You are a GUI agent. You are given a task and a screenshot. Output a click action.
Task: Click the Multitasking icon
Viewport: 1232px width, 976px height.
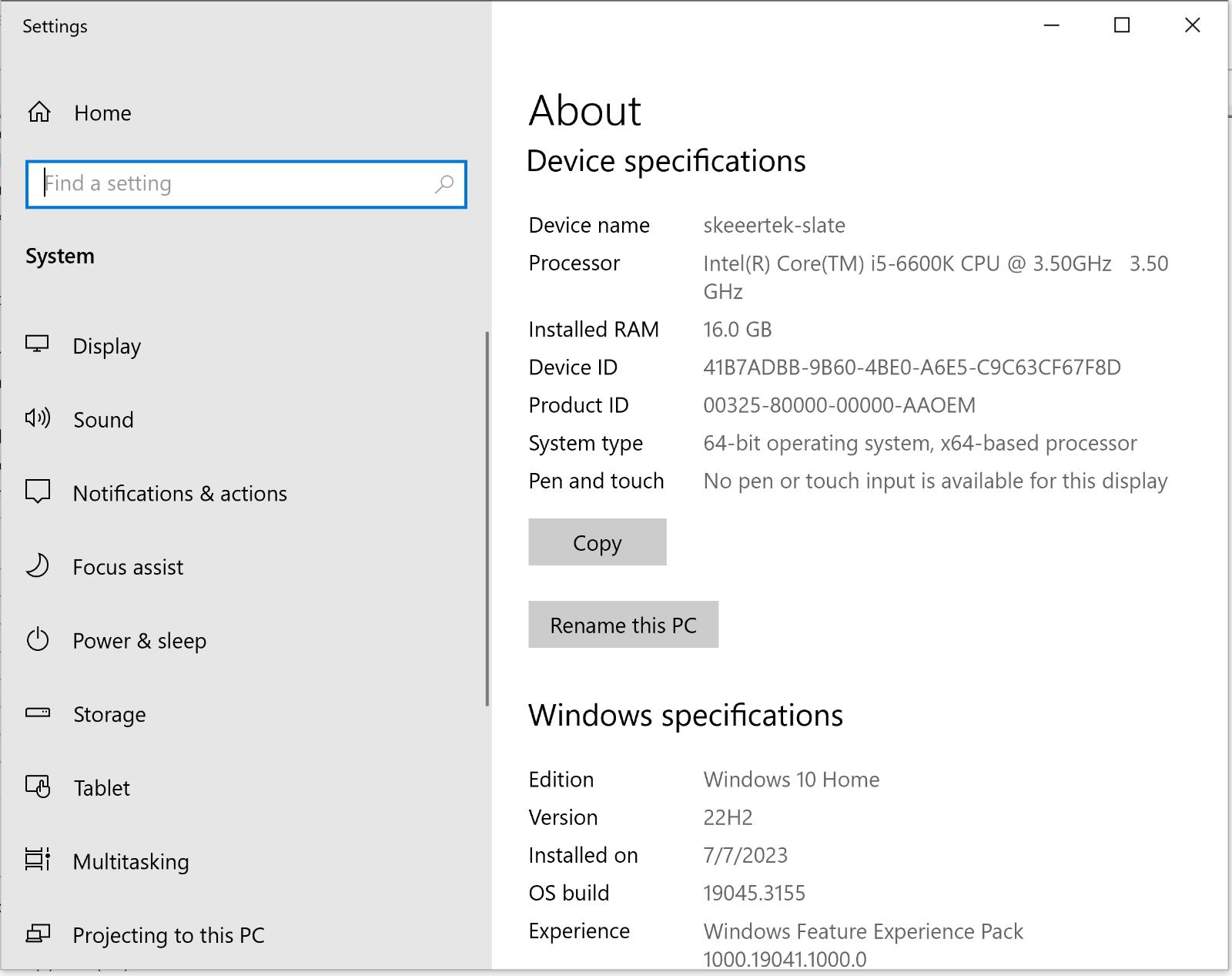click(x=38, y=860)
